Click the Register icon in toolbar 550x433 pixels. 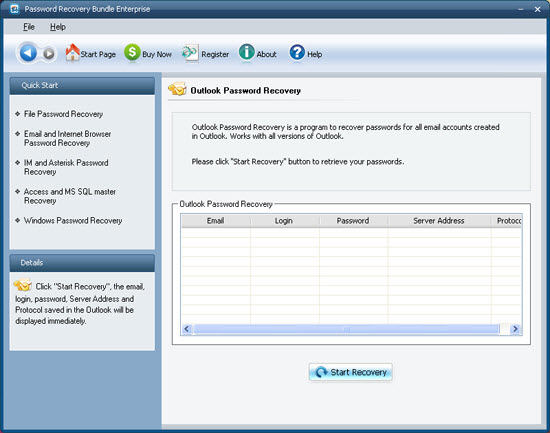pyautogui.click(x=190, y=53)
